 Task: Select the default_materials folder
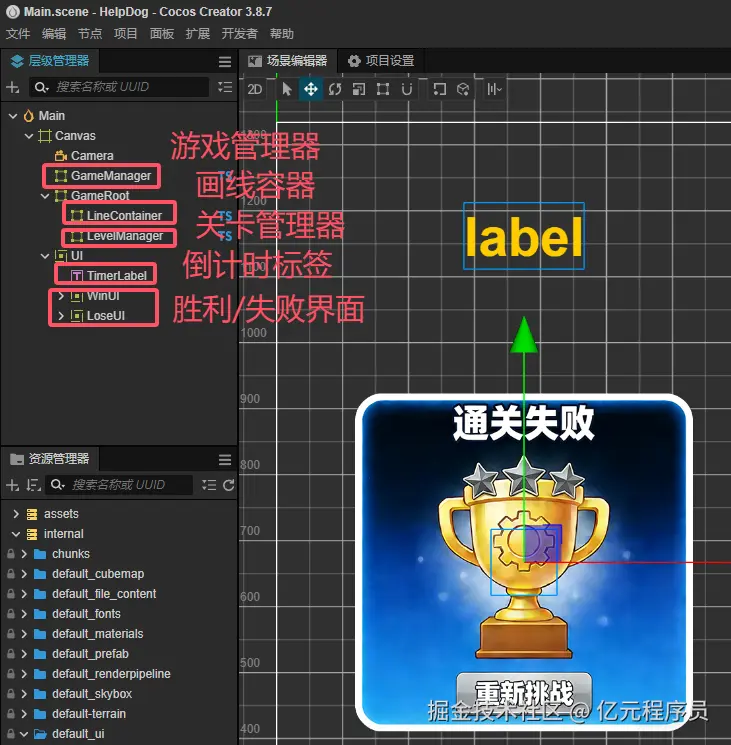[97, 634]
